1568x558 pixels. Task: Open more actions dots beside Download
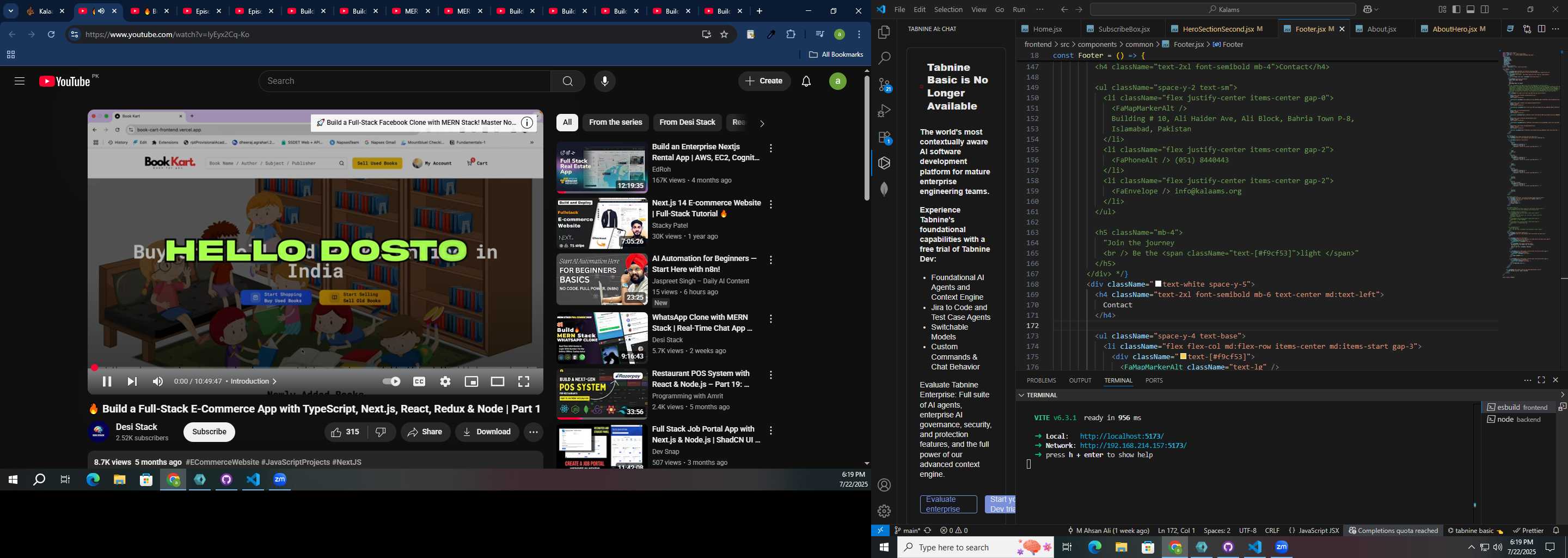point(533,432)
